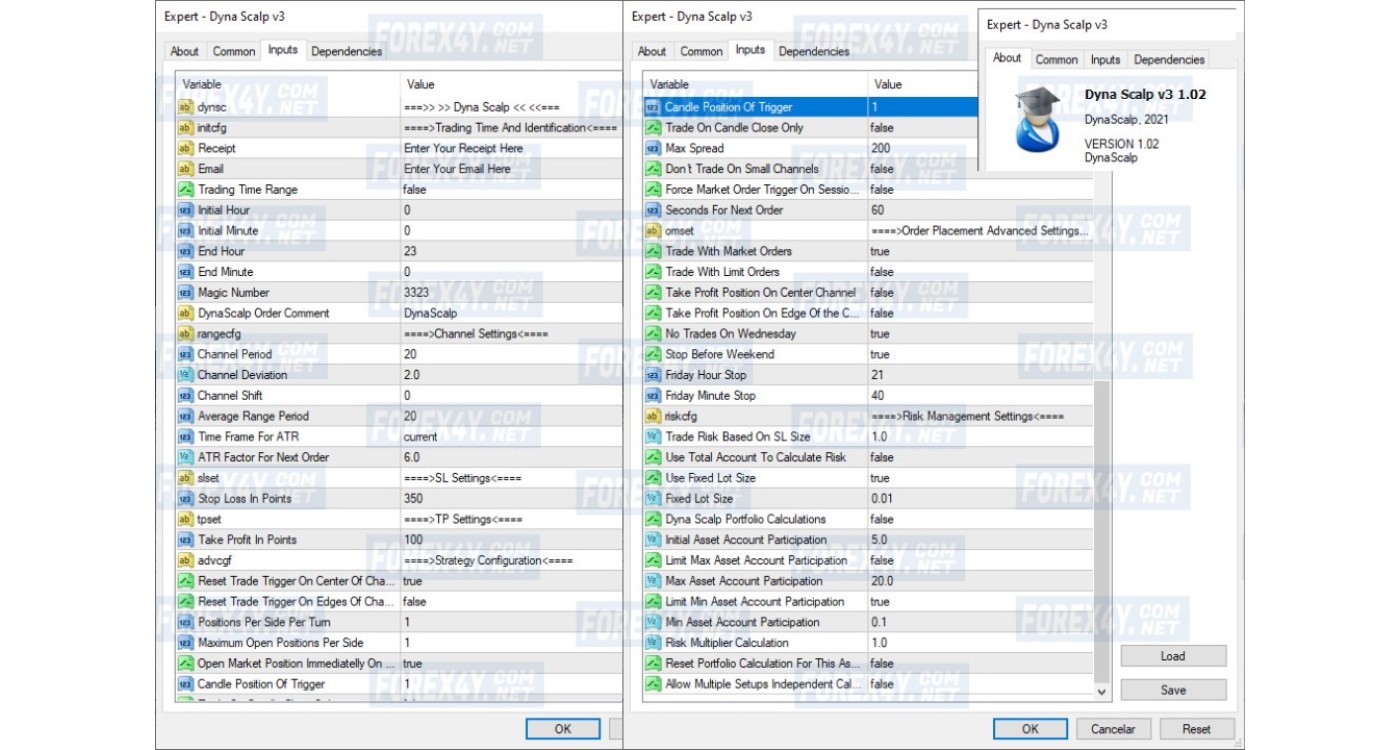Screen dimensions: 1400x750
Task: Click the inputs list scrollbar down arrow
Action: [1102, 691]
